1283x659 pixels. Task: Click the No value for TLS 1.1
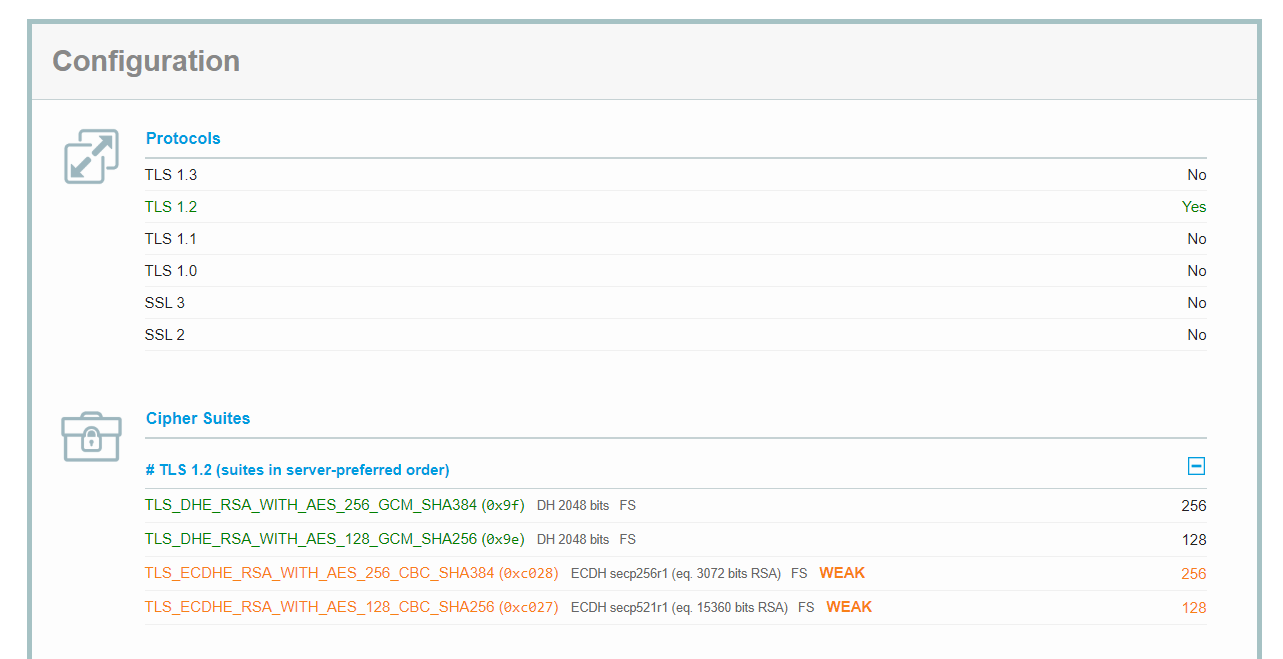(1197, 239)
